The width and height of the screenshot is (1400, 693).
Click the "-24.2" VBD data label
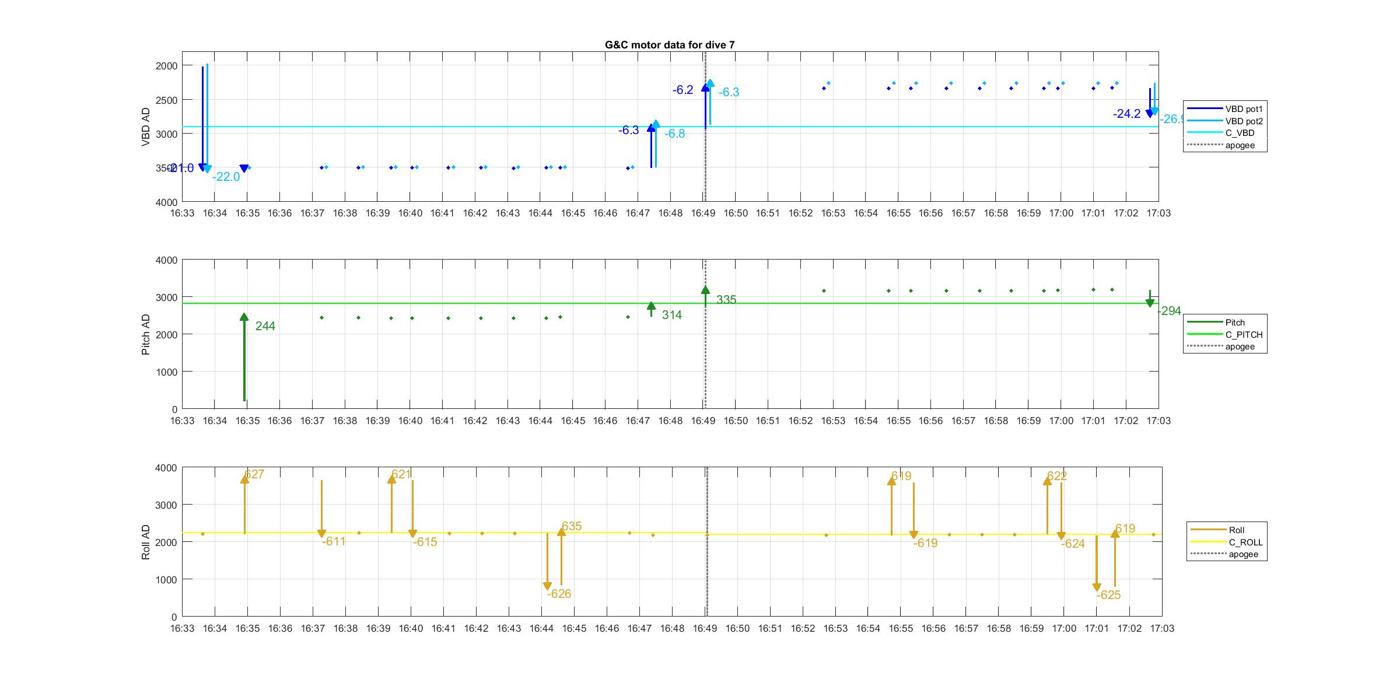pyautogui.click(x=1127, y=114)
